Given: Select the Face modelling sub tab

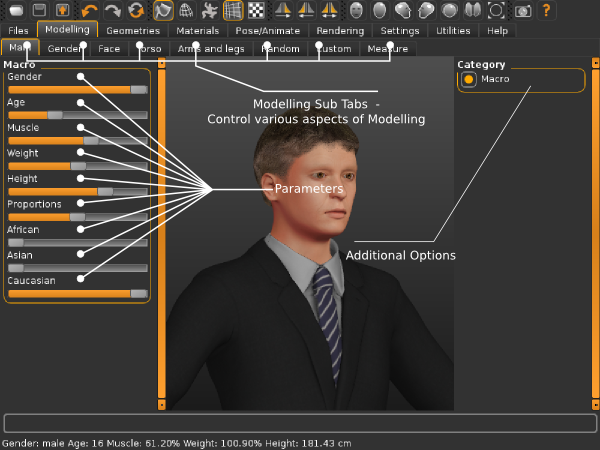Looking at the screenshot, I should pos(109,48).
